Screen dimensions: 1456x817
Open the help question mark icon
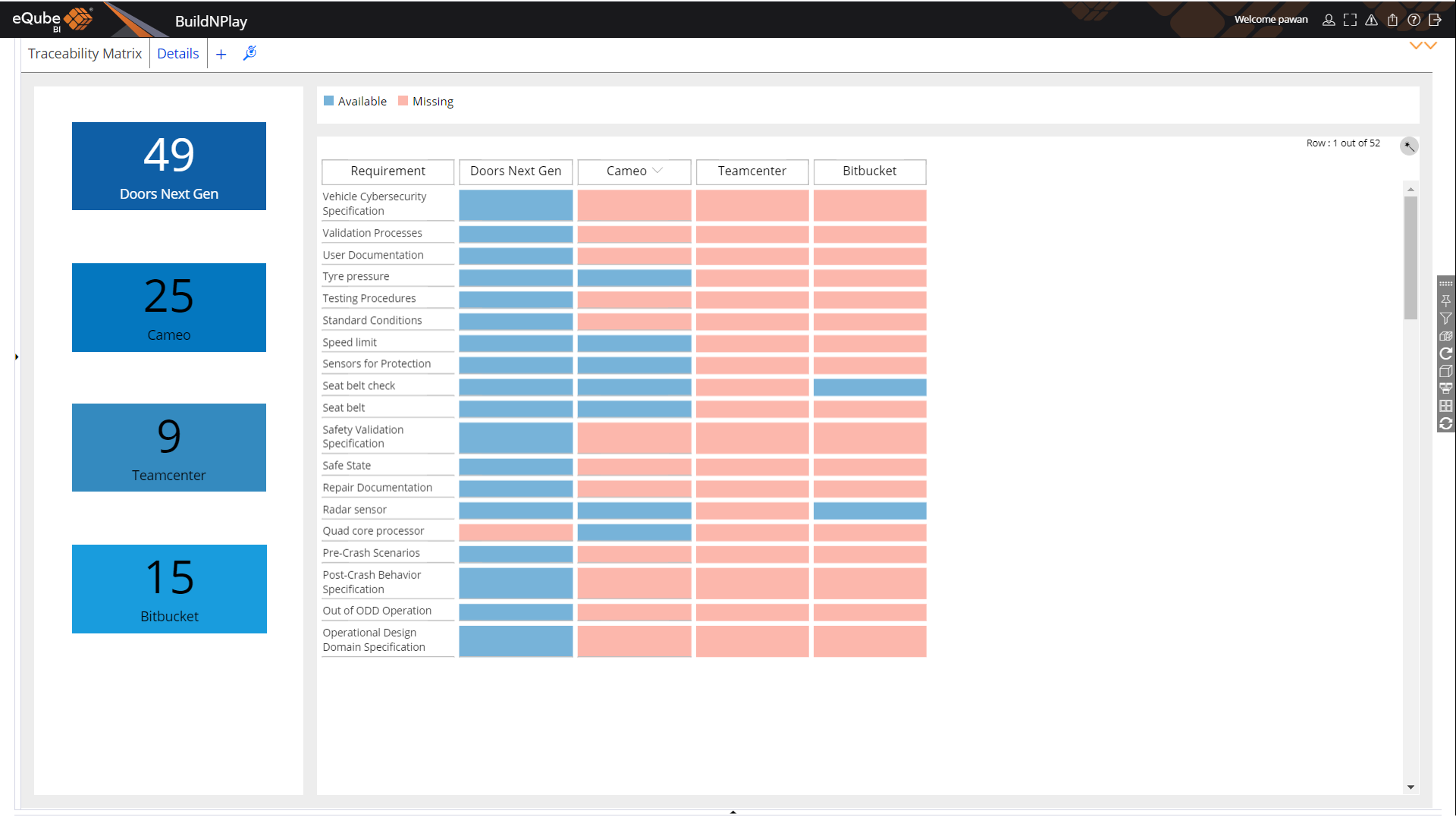[1414, 20]
